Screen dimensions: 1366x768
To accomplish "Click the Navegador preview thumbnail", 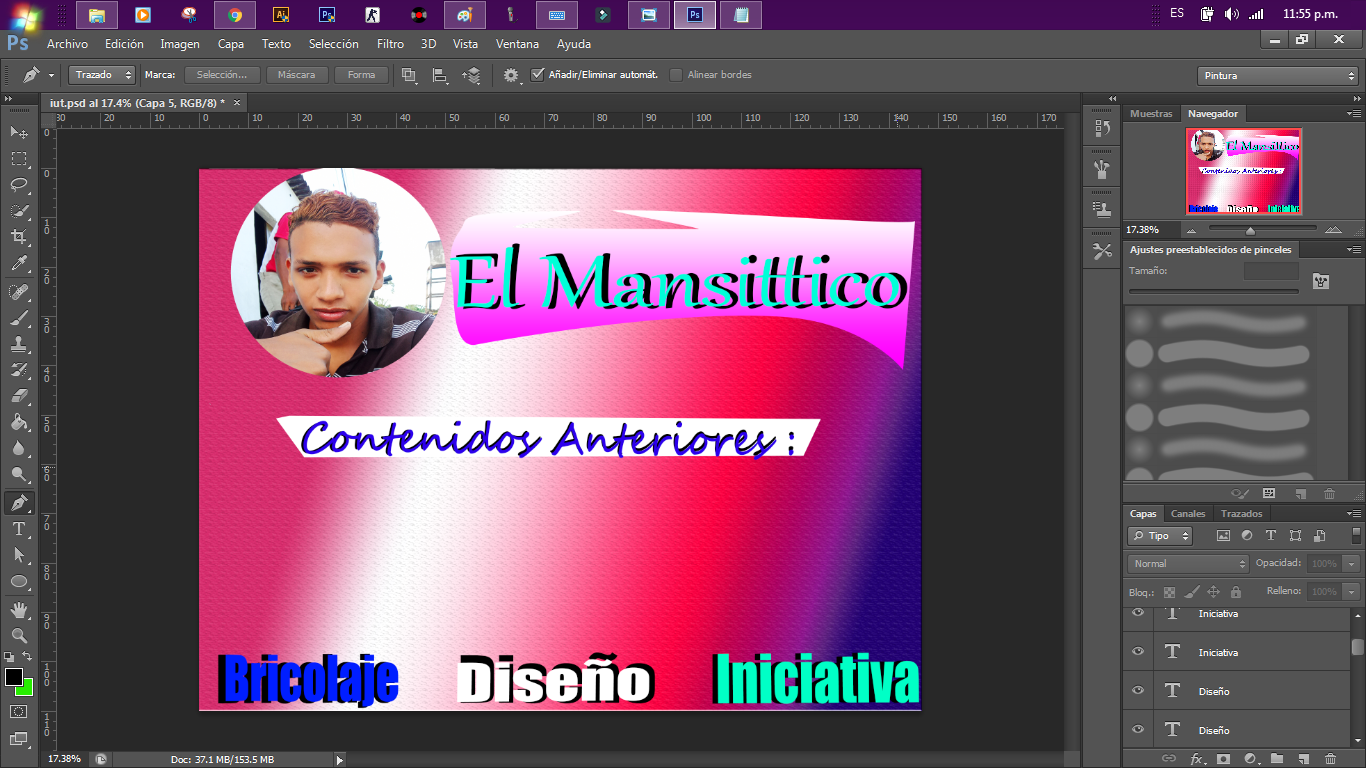I will pyautogui.click(x=1244, y=171).
